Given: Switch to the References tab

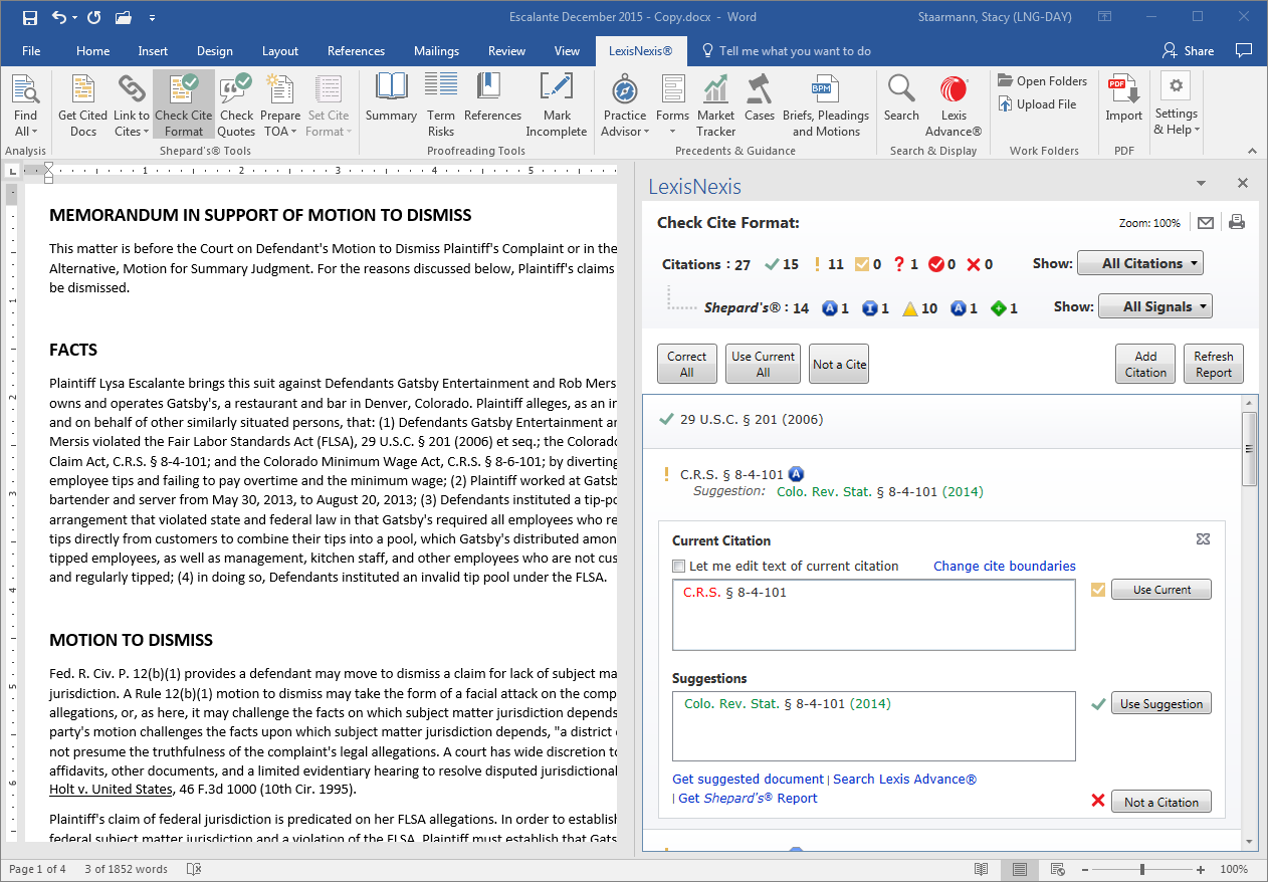Looking at the screenshot, I should (356, 51).
